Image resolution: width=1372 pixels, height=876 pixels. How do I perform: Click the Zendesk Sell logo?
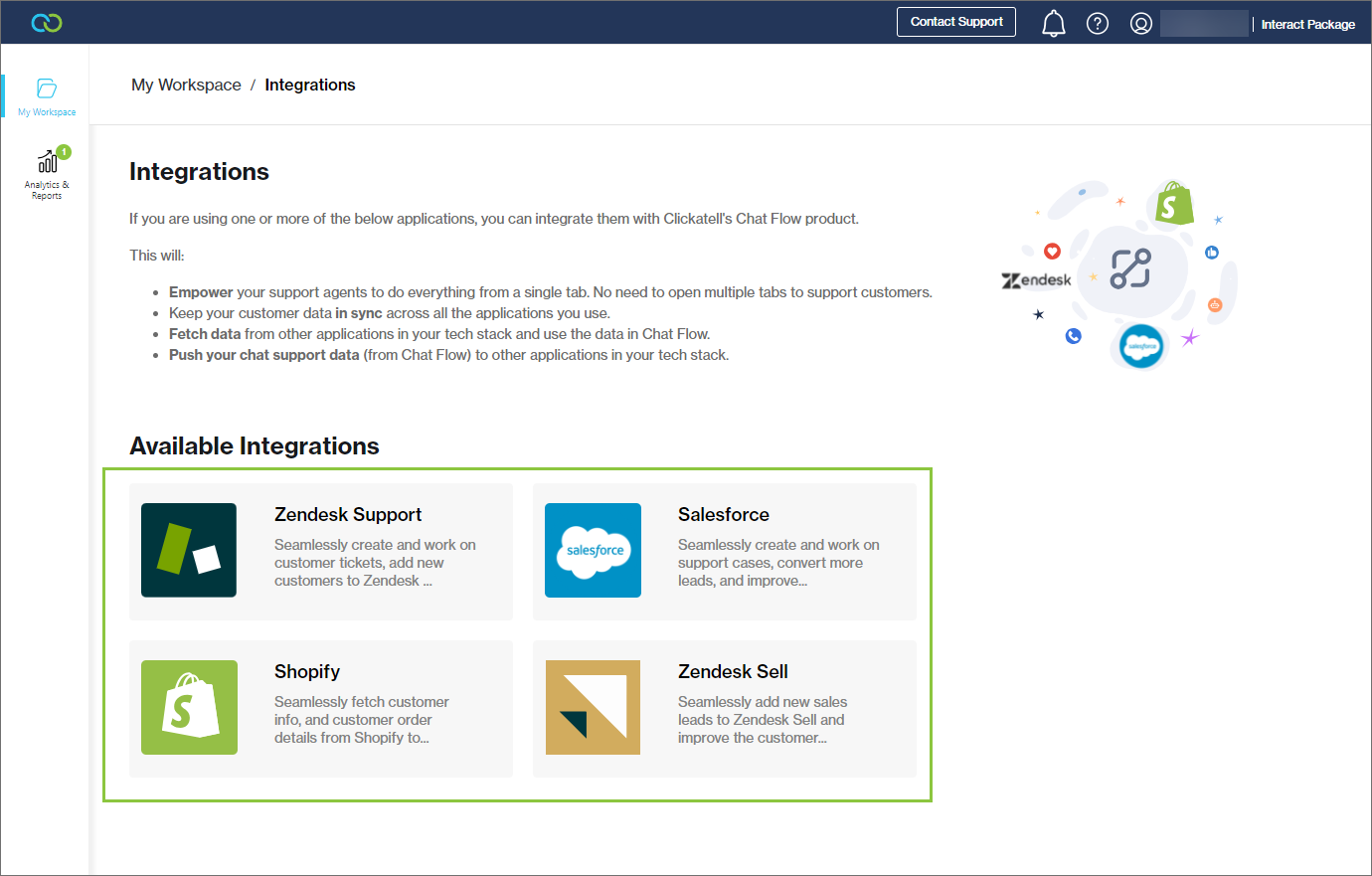tap(593, 707)
